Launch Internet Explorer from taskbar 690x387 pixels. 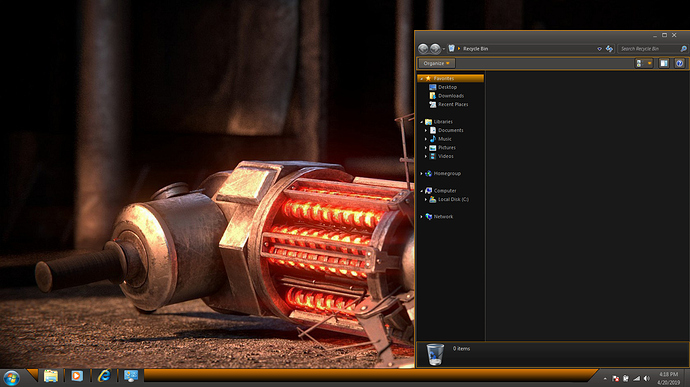(x=104, y=376)
